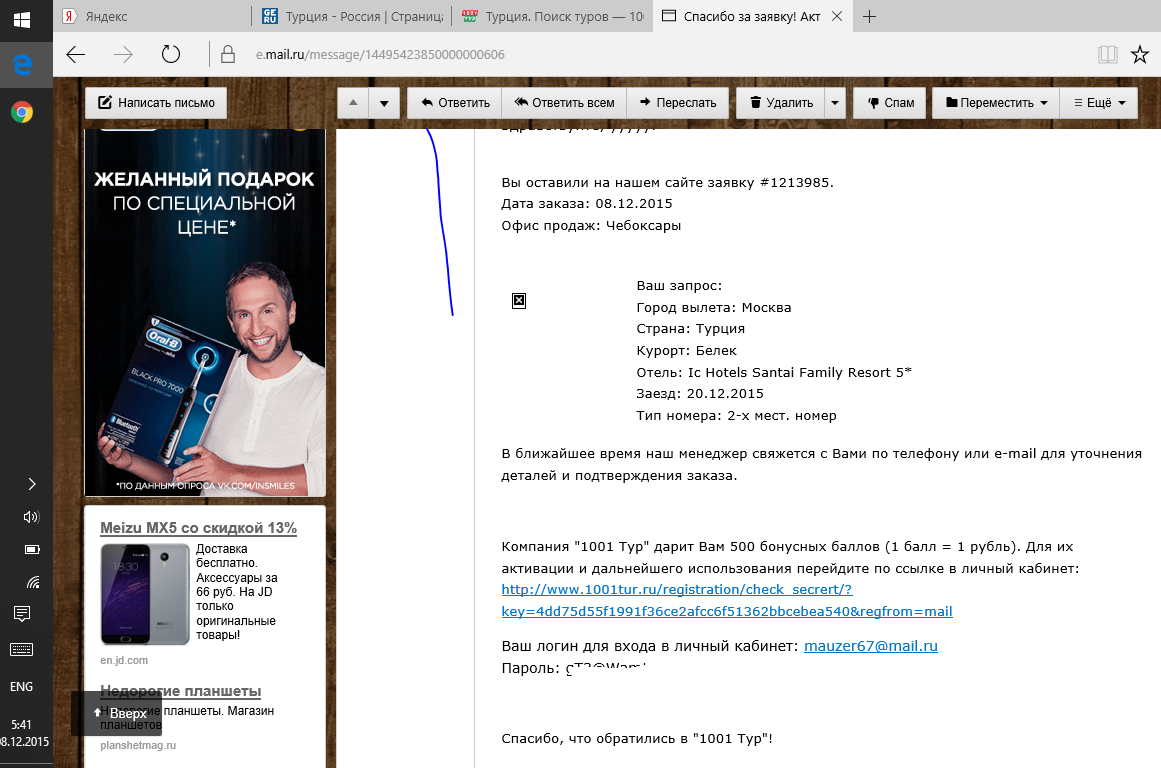Image resolution: width=1161 pixels, height=768 pixels.
Task: Go to next message down arrow
Action: click(384, 103)
